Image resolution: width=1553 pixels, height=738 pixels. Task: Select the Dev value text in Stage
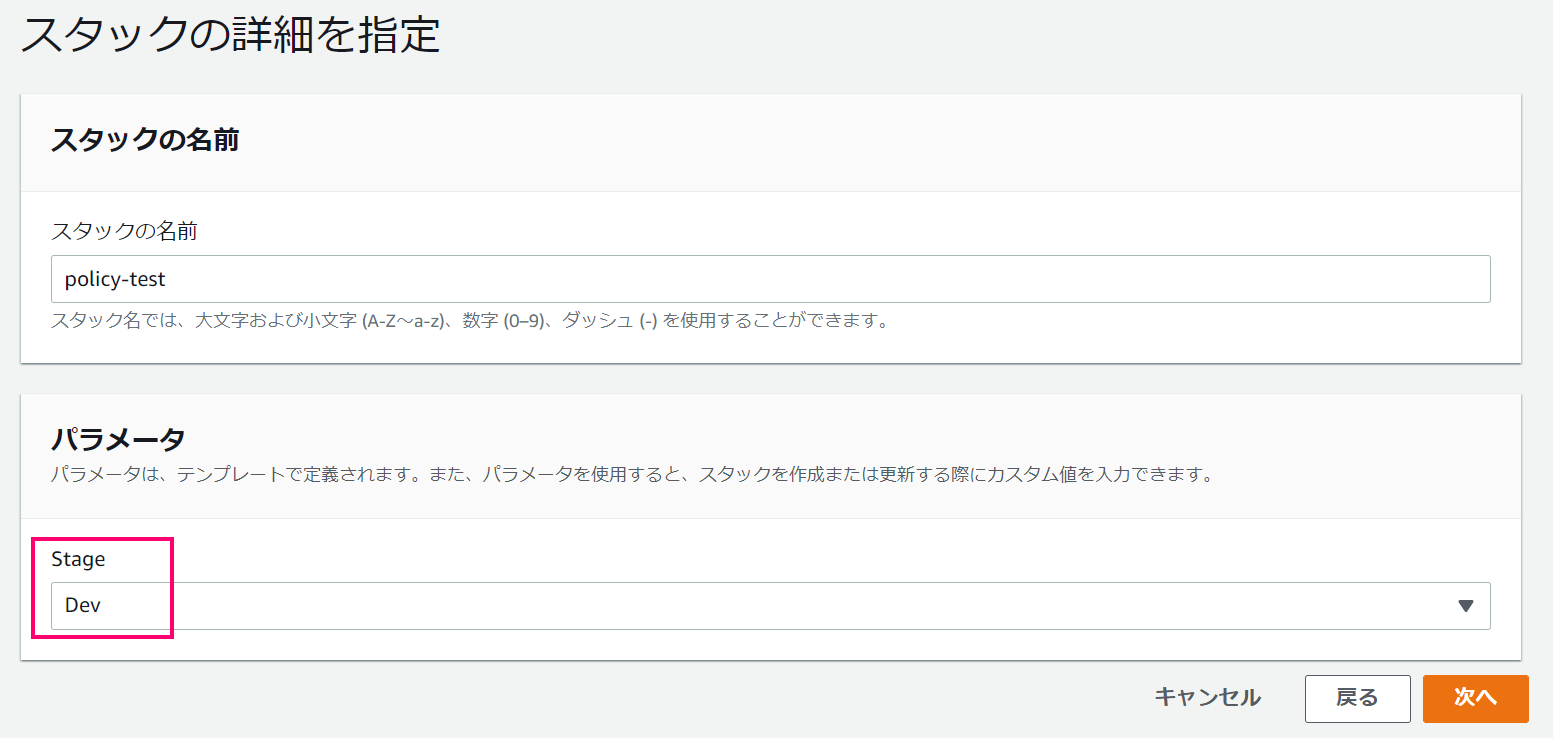[x=83, y=606]
